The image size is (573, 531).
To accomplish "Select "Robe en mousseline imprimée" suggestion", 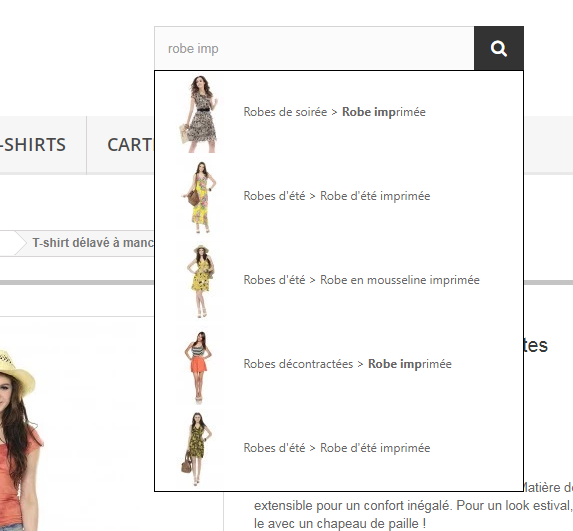I will click(x=400, y=280).
